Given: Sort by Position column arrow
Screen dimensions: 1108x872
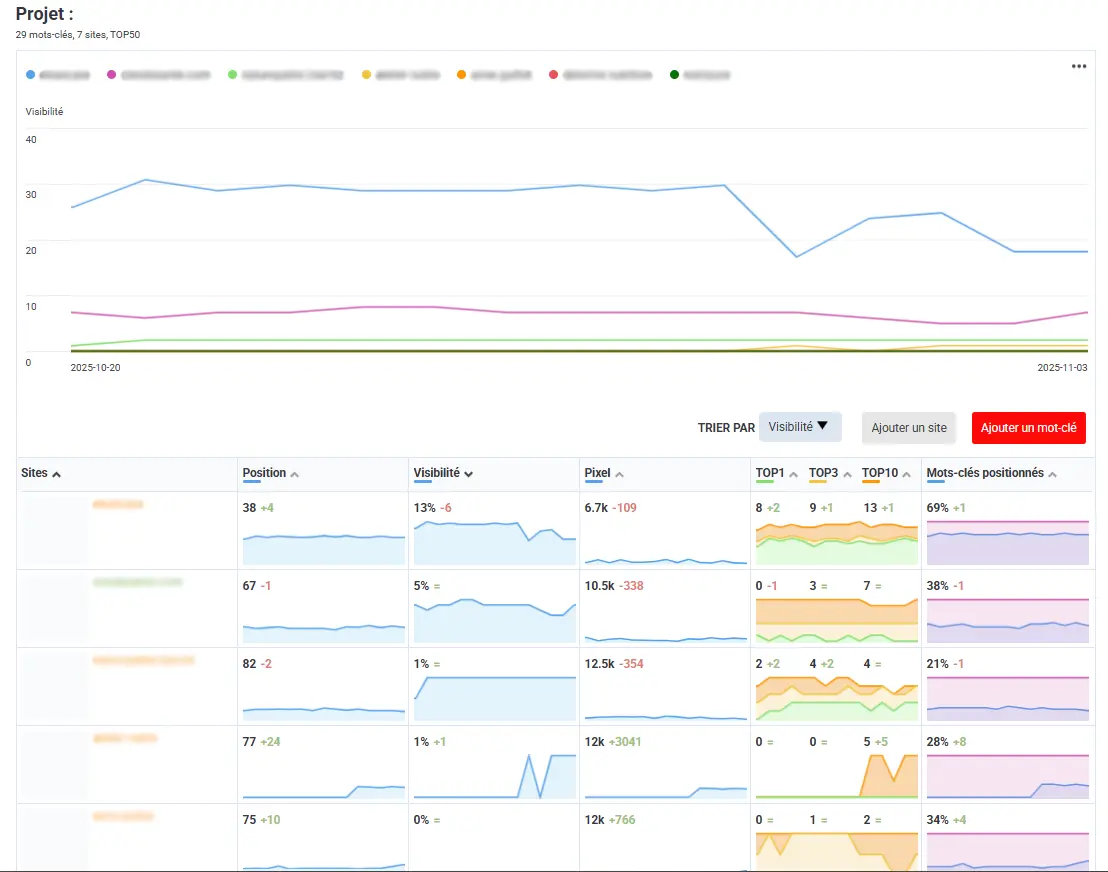Looking at the screenshot, I should (295, 474).
